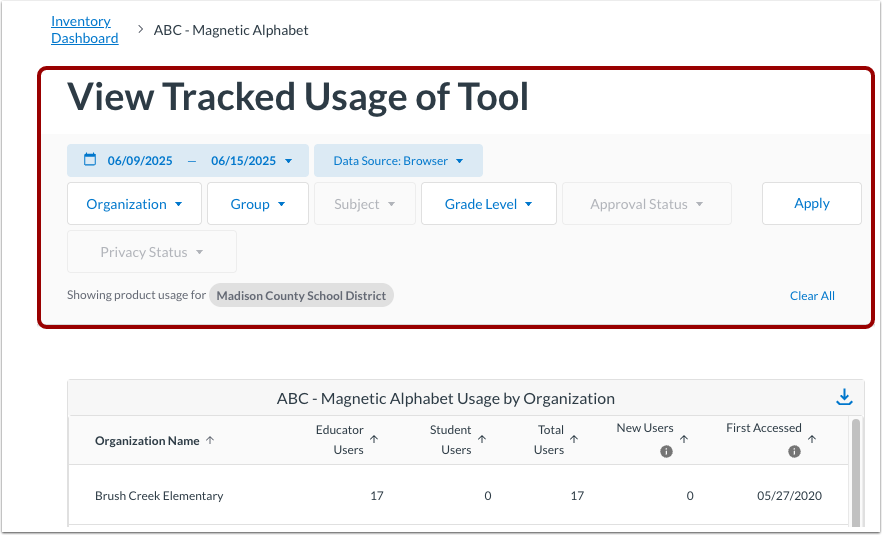The image size is (882, 535).
Task: Click the table title Usage by Organization
Action: pyautogui.click(x=446, y=398)
